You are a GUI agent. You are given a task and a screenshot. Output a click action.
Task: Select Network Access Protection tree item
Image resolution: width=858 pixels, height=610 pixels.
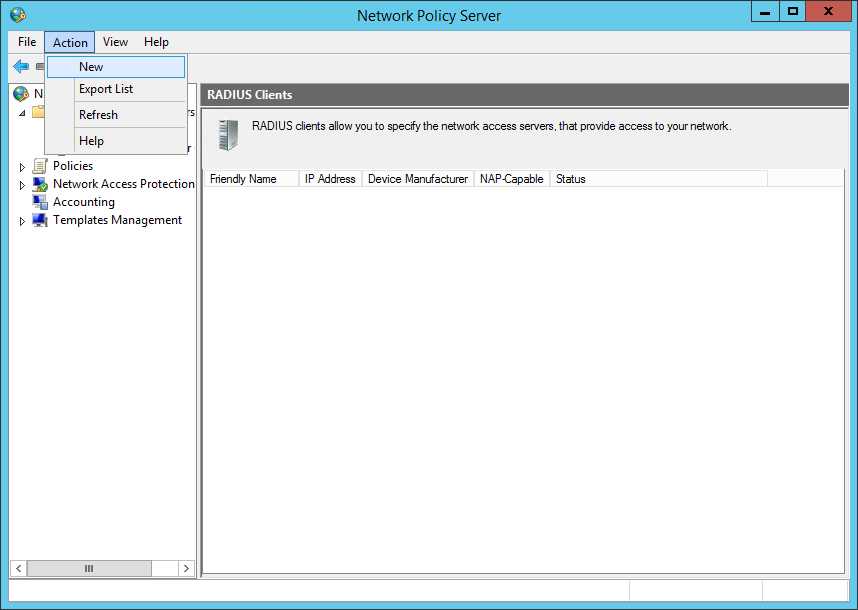point(124,184)
